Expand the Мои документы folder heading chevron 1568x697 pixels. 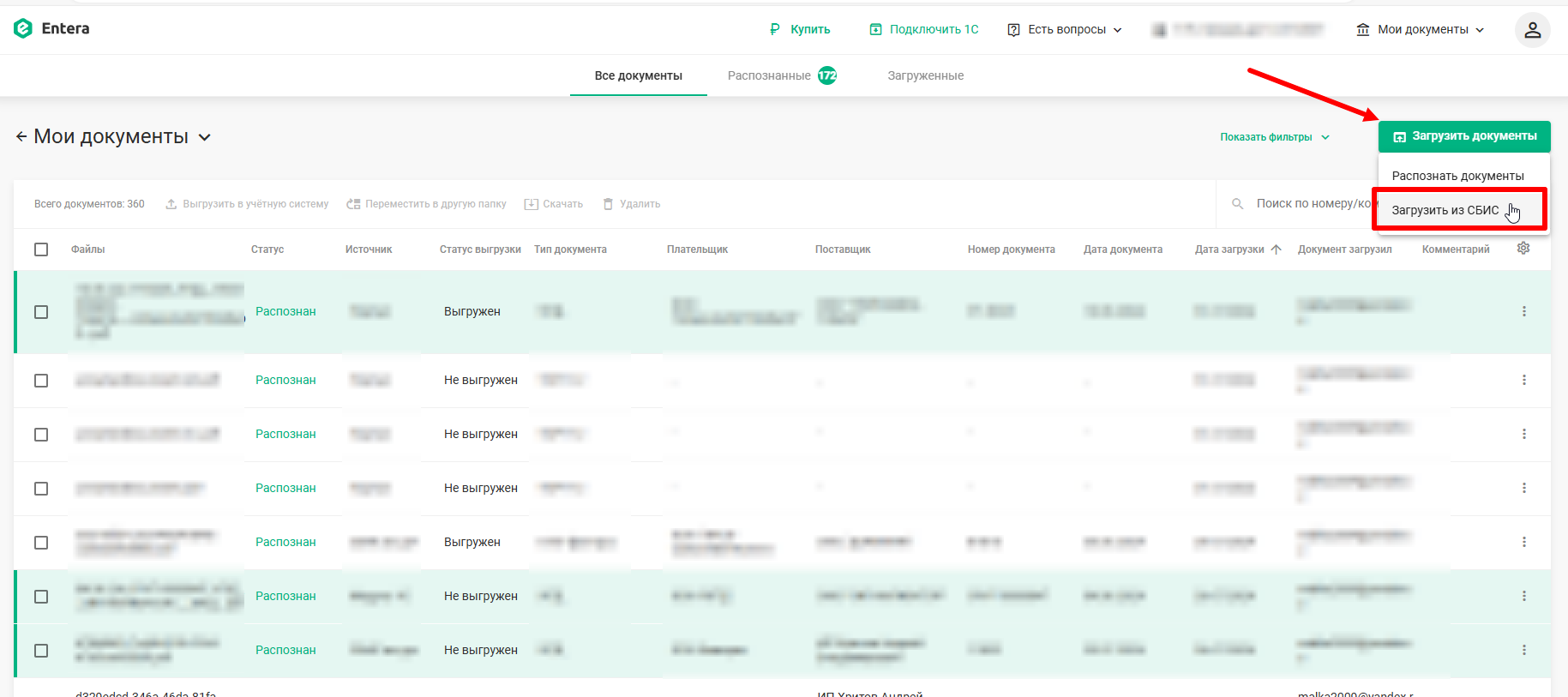pos(205,137)
